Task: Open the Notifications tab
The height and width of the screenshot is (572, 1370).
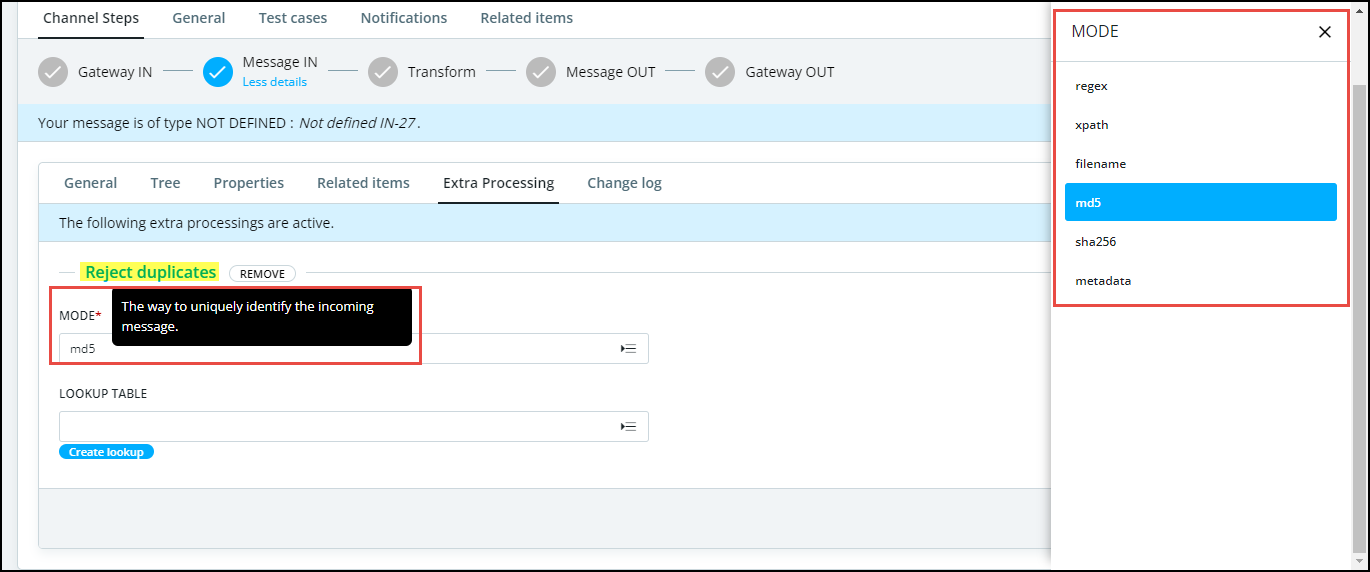Action: [x=404, y=18]
